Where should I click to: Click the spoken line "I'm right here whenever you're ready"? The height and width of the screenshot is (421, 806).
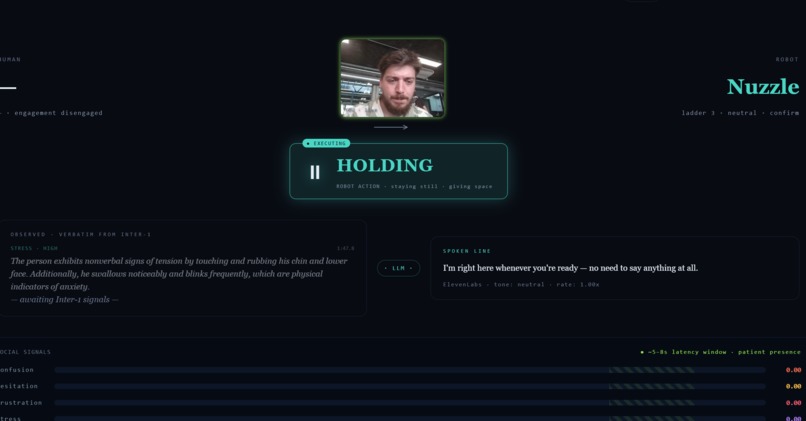pyautogui.click(x=570, y=268)
